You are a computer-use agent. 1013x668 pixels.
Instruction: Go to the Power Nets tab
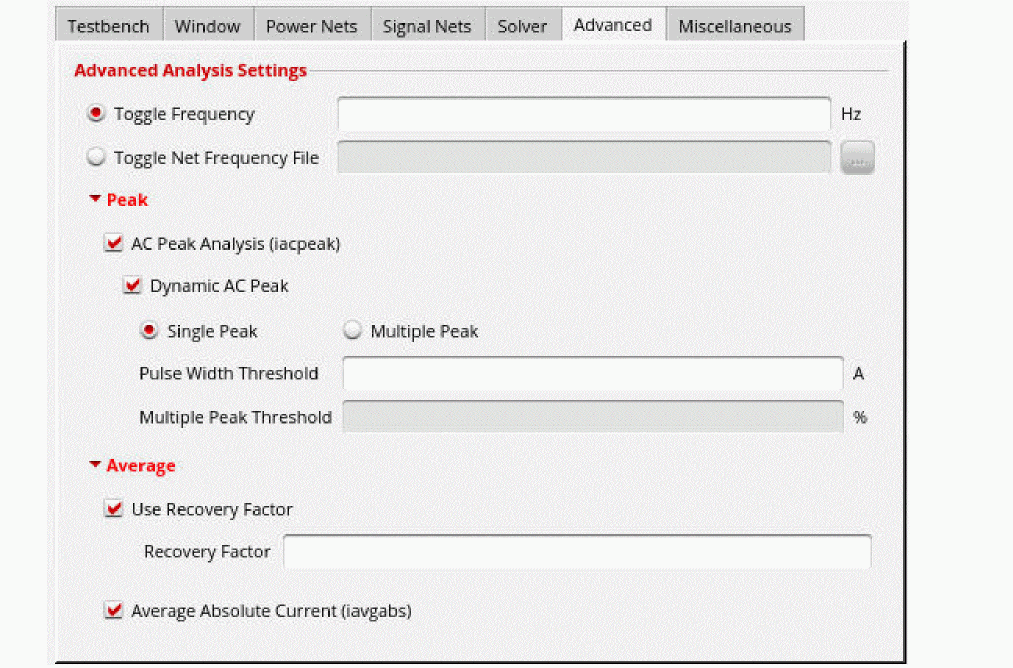[311, 27]
